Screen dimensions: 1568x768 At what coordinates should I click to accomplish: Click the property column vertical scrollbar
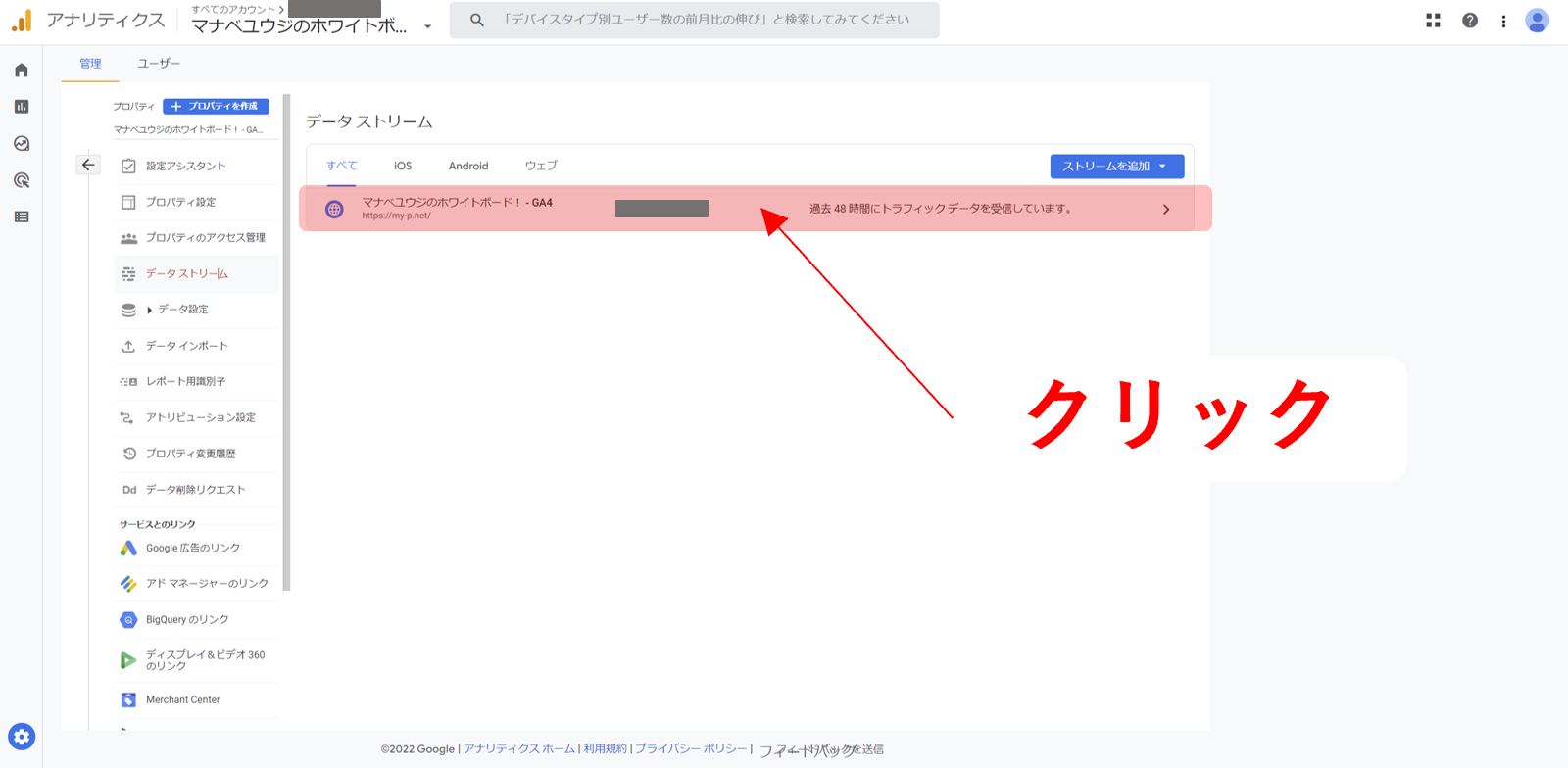[x=286, y=343]
